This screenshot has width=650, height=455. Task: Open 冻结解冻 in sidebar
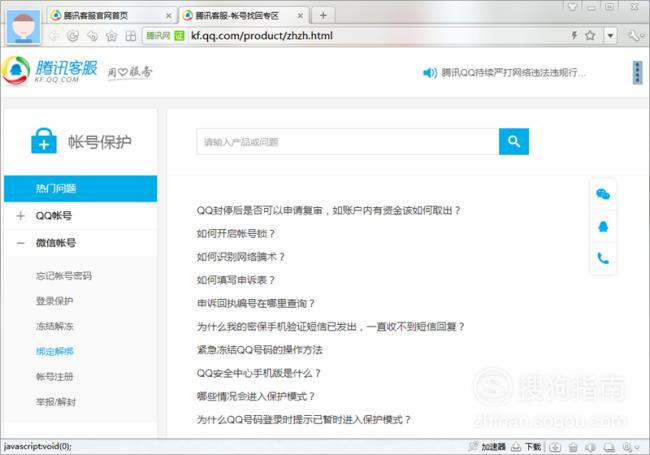pyautogui.click(x=54, y=326)
